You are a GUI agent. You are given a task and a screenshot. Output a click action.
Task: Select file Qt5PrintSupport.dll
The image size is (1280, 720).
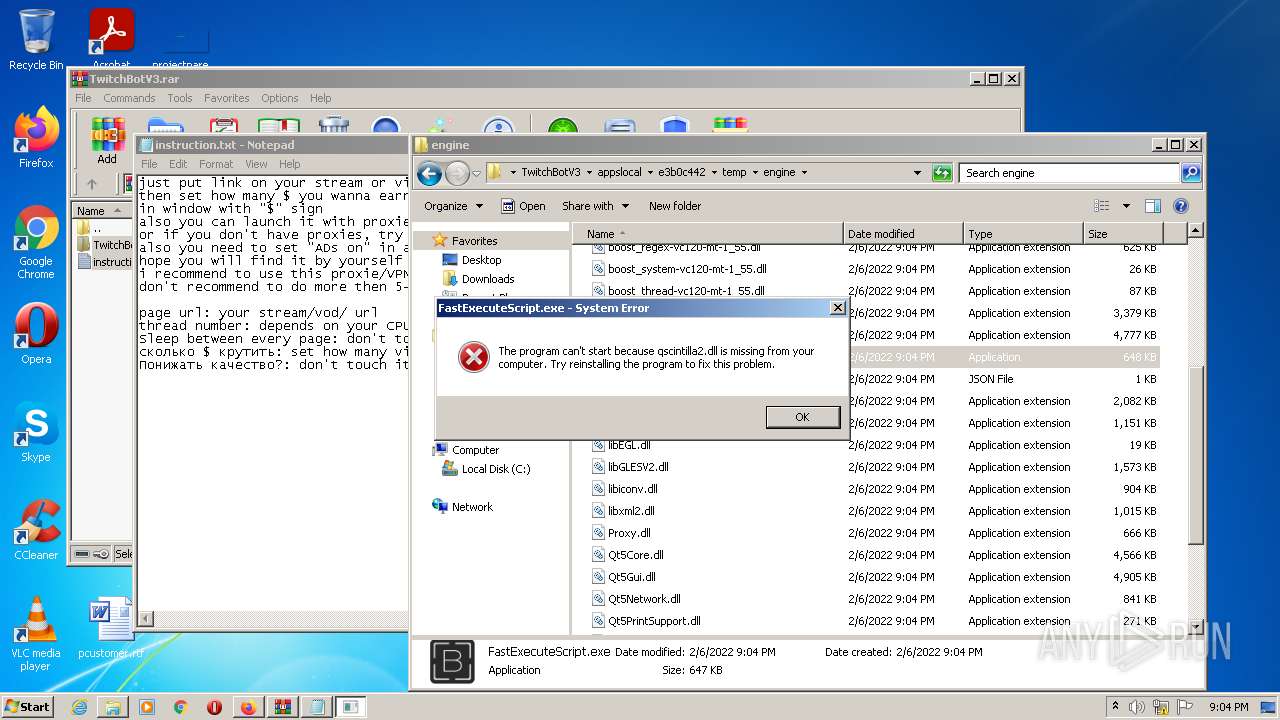coord(654,621)
